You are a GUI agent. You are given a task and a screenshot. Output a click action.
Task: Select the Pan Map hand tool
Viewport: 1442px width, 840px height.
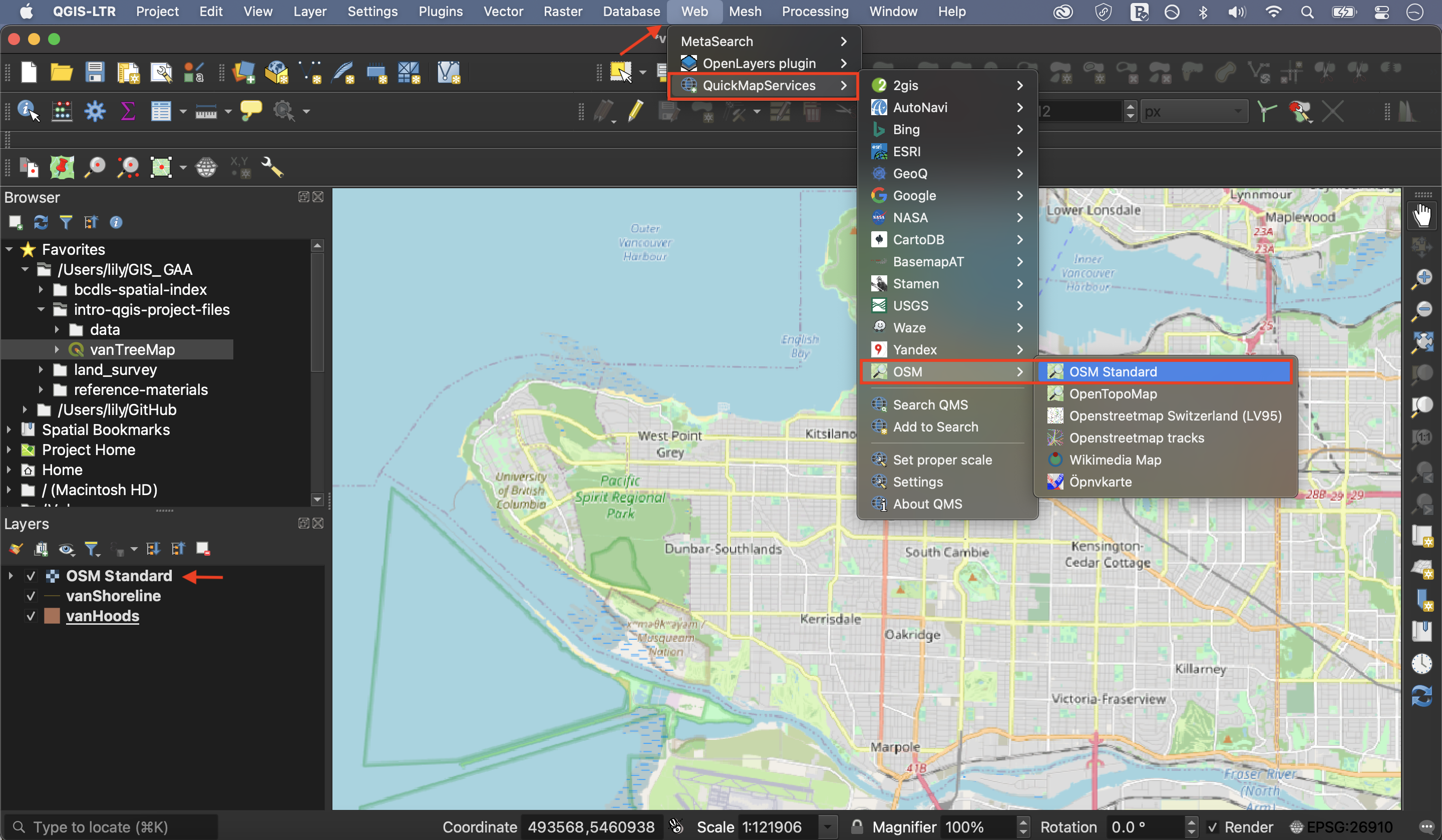(1421, 216)
